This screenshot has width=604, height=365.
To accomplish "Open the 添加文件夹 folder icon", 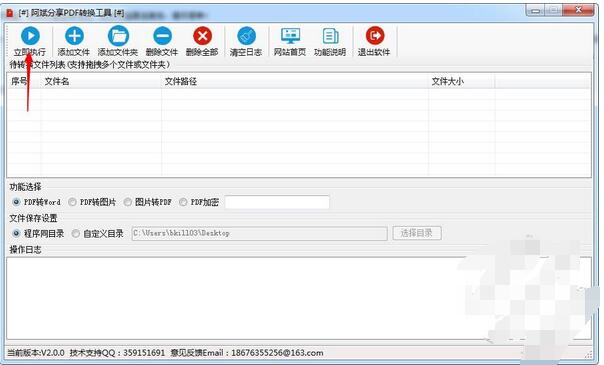I will coord(118,36).
